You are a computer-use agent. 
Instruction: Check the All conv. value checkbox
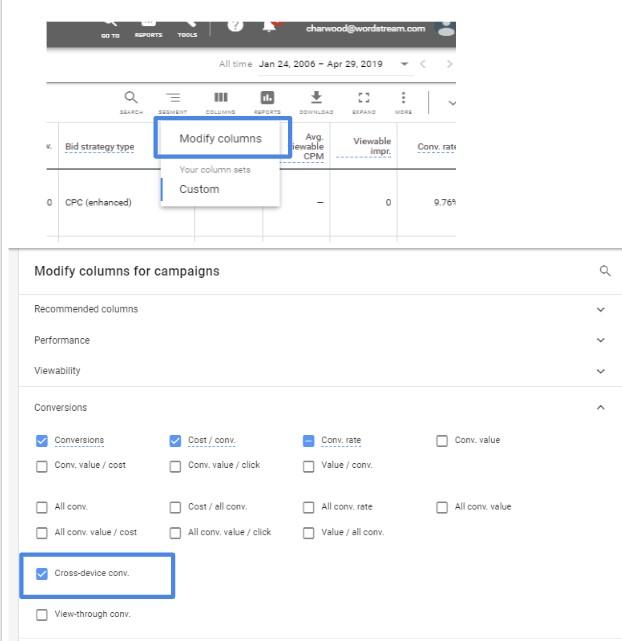(442, 507)
